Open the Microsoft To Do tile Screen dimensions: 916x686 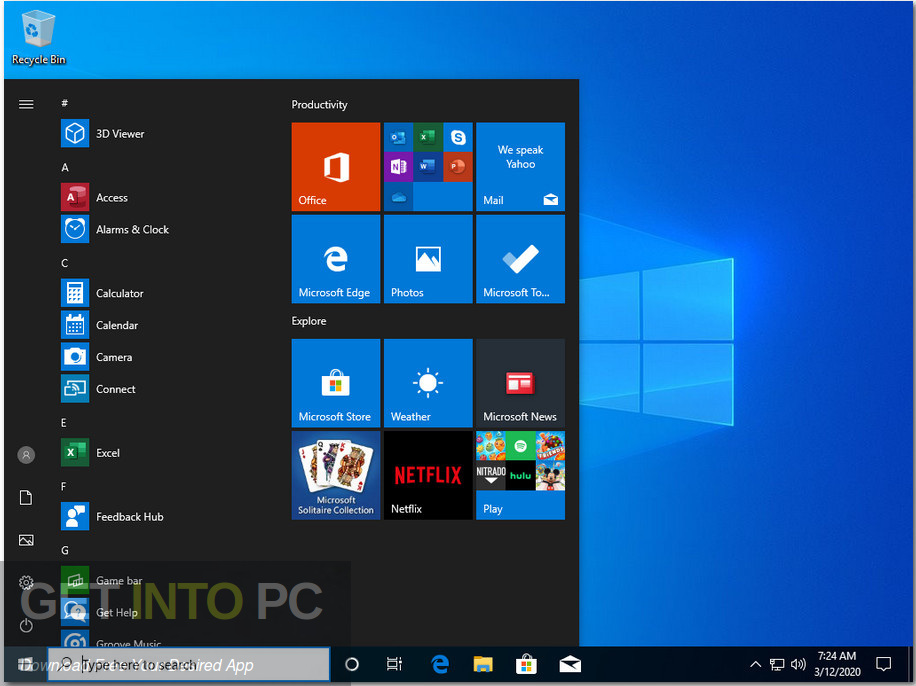521,259
